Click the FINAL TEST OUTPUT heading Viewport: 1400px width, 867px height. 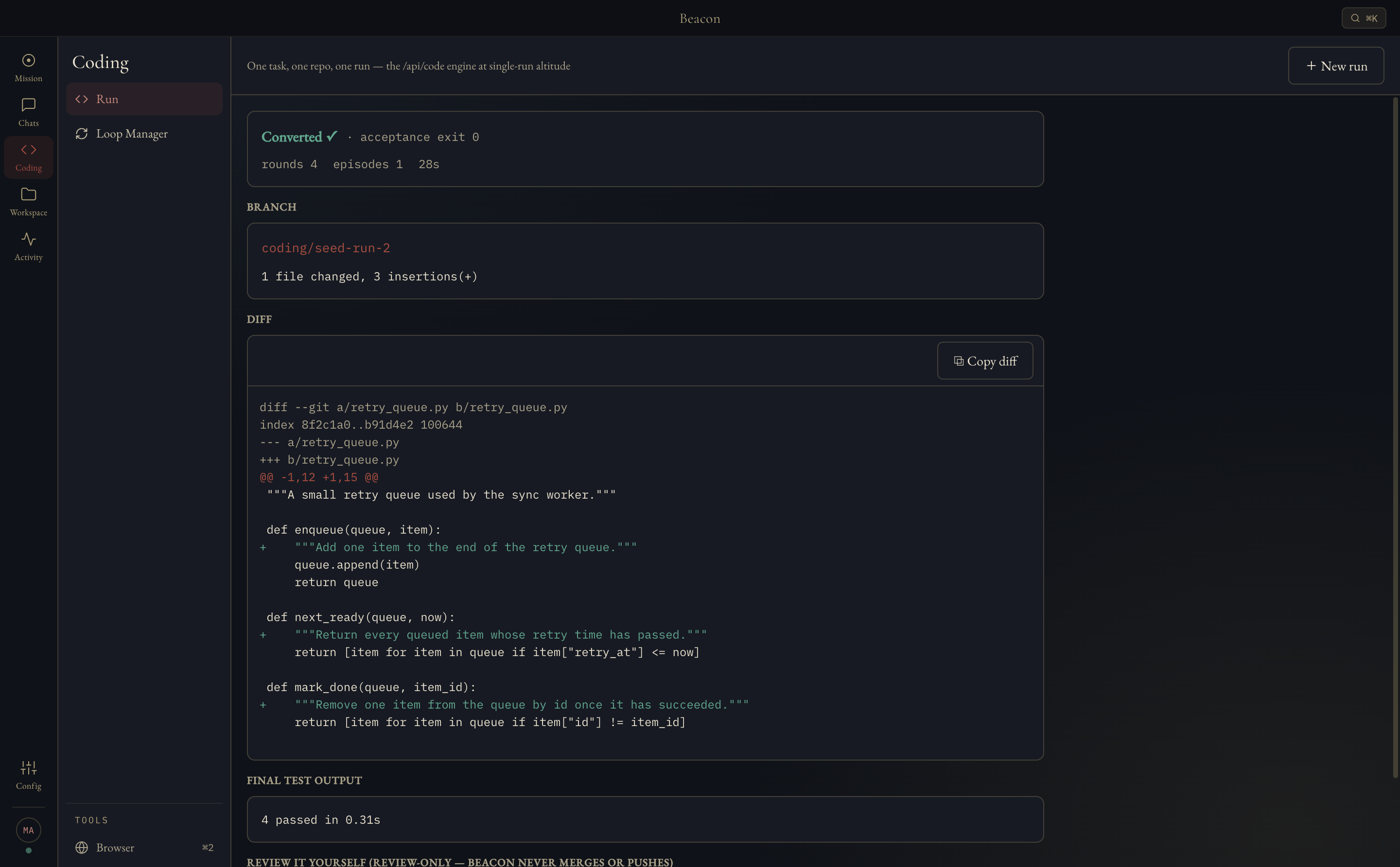pos(304,780)
